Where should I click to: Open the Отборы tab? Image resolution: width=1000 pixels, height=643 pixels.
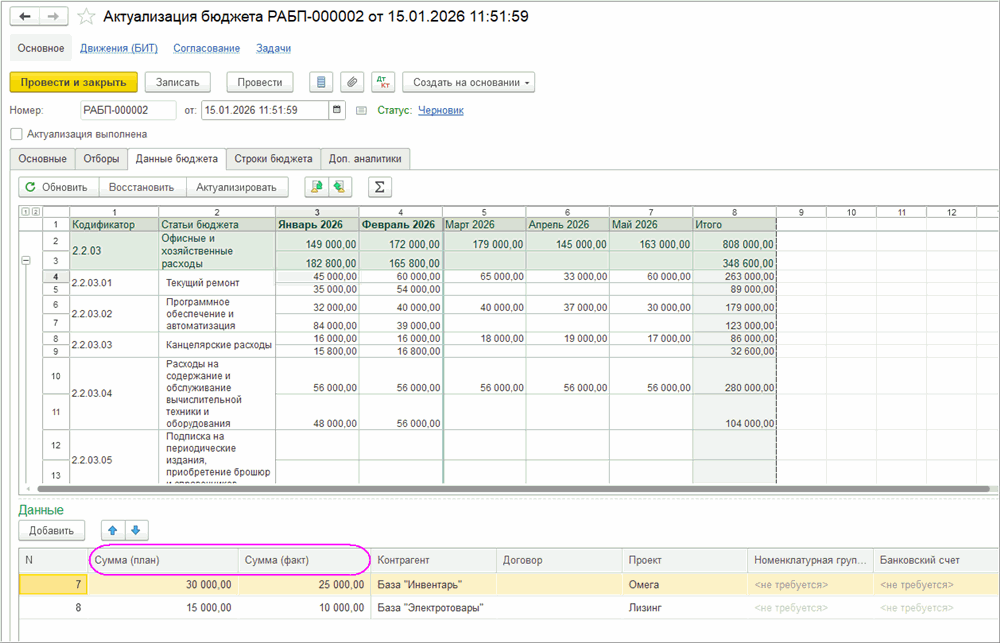click(x=101, y=159)
